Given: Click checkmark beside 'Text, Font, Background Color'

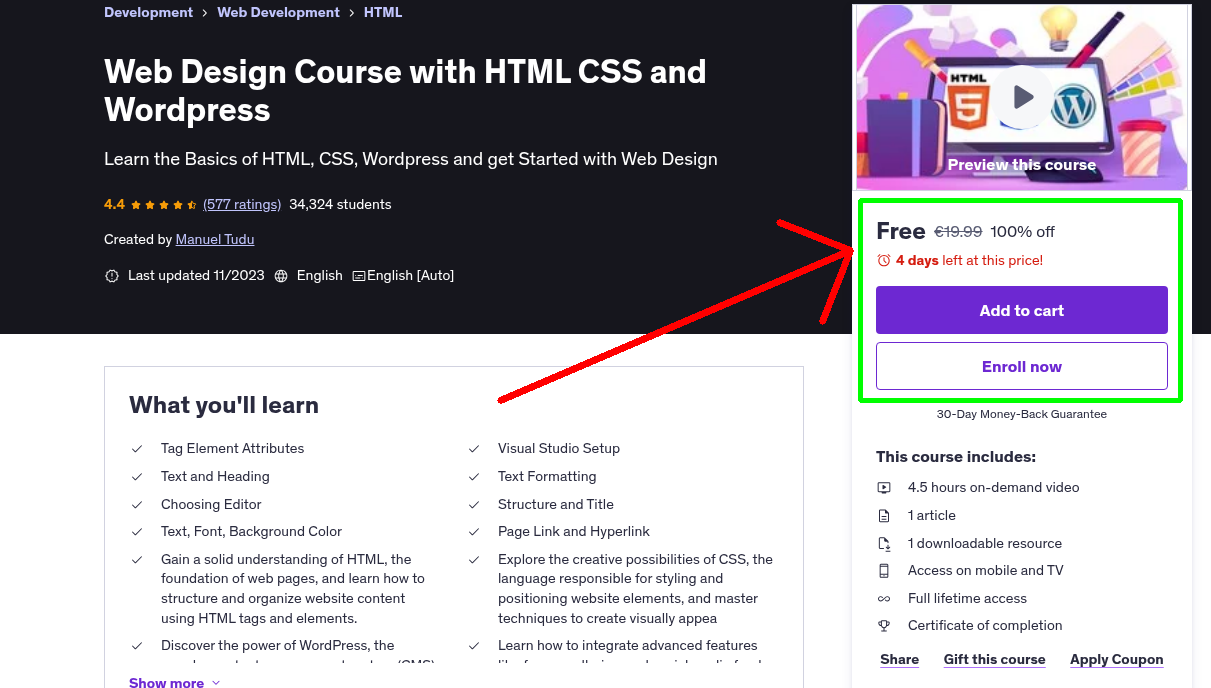Looking at the screenshot, I should pos(137,532).
